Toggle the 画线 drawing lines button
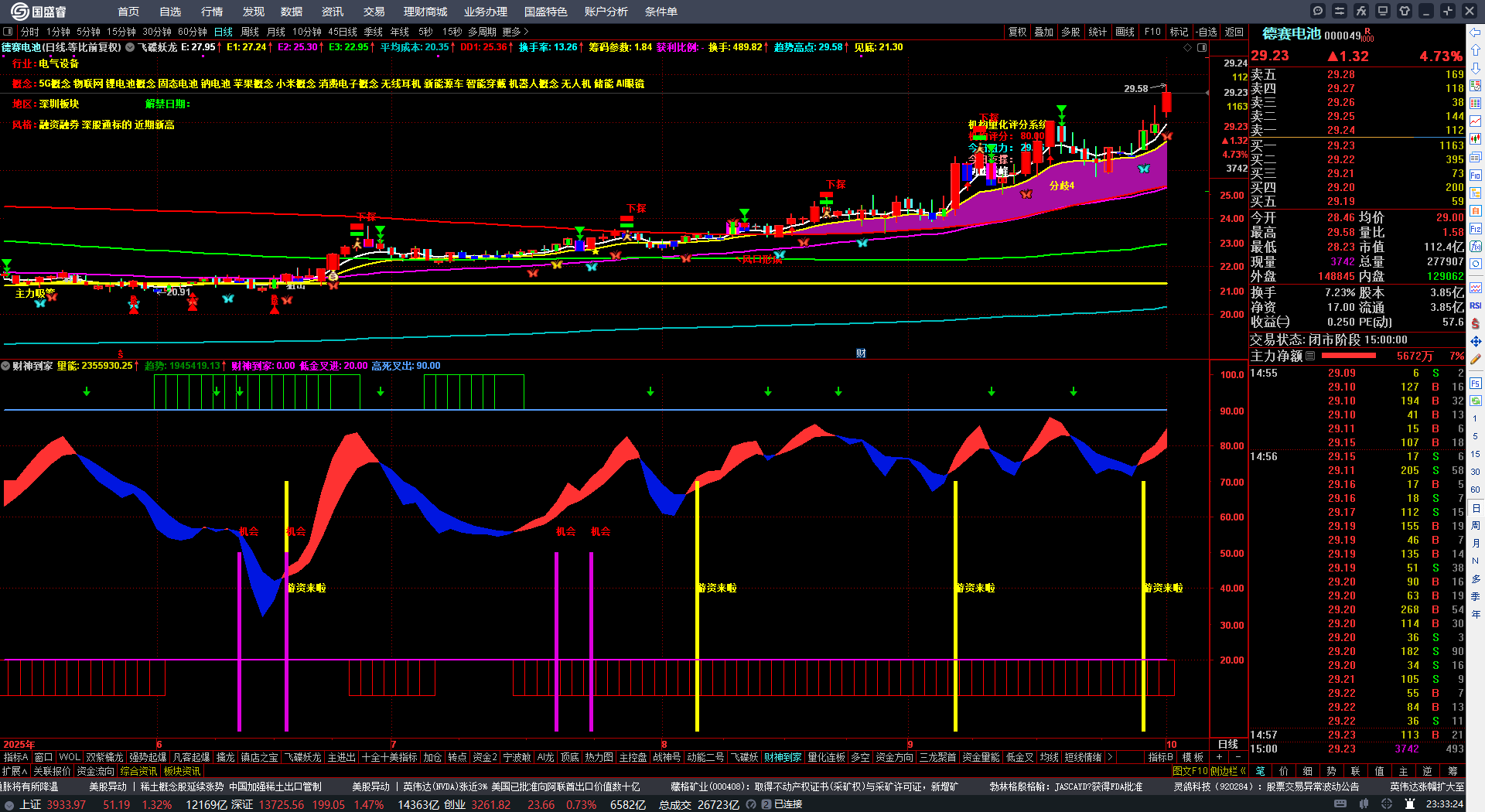 coord(1125,32)
